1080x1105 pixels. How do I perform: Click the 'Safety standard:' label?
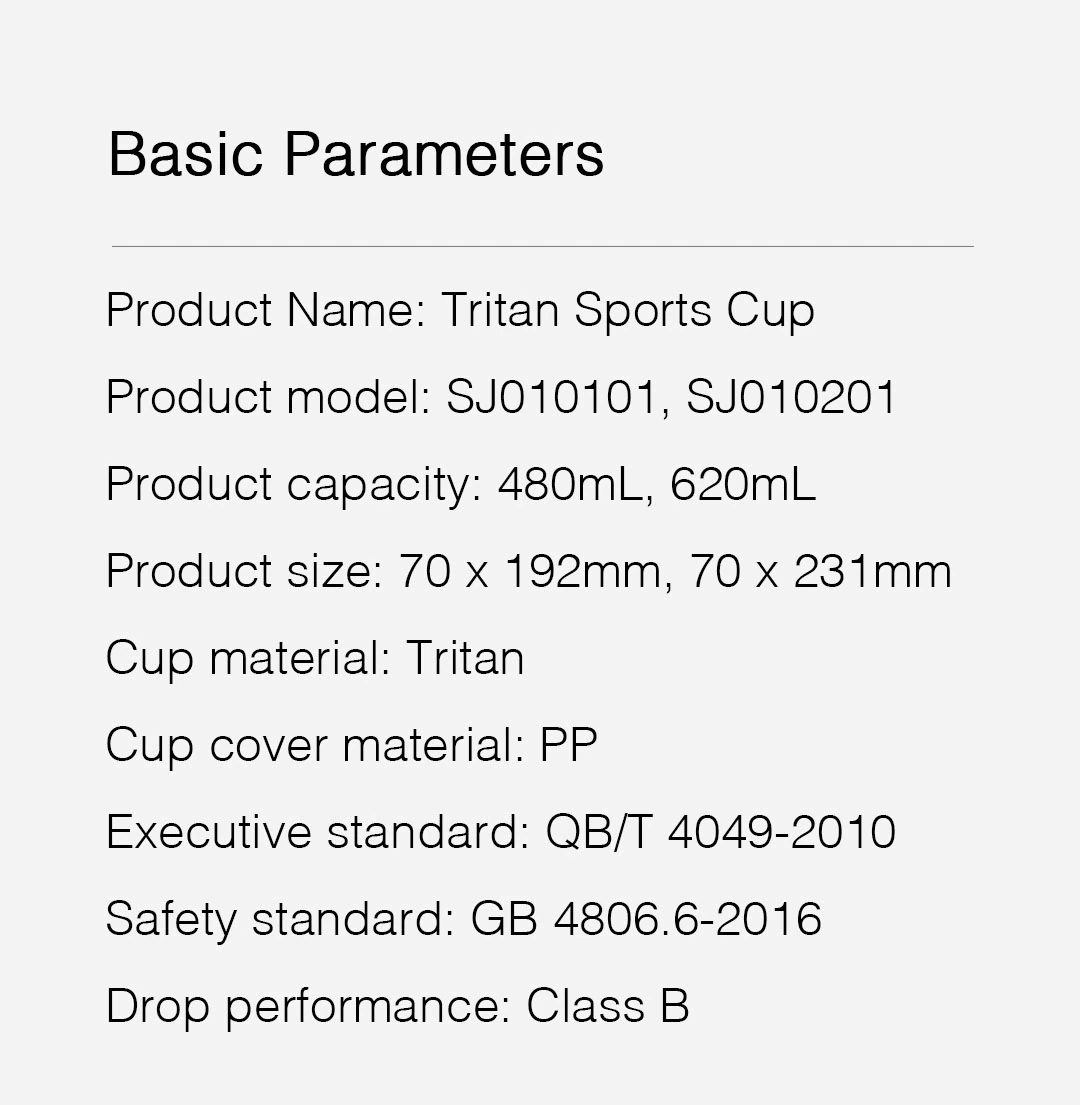point(280,920)
